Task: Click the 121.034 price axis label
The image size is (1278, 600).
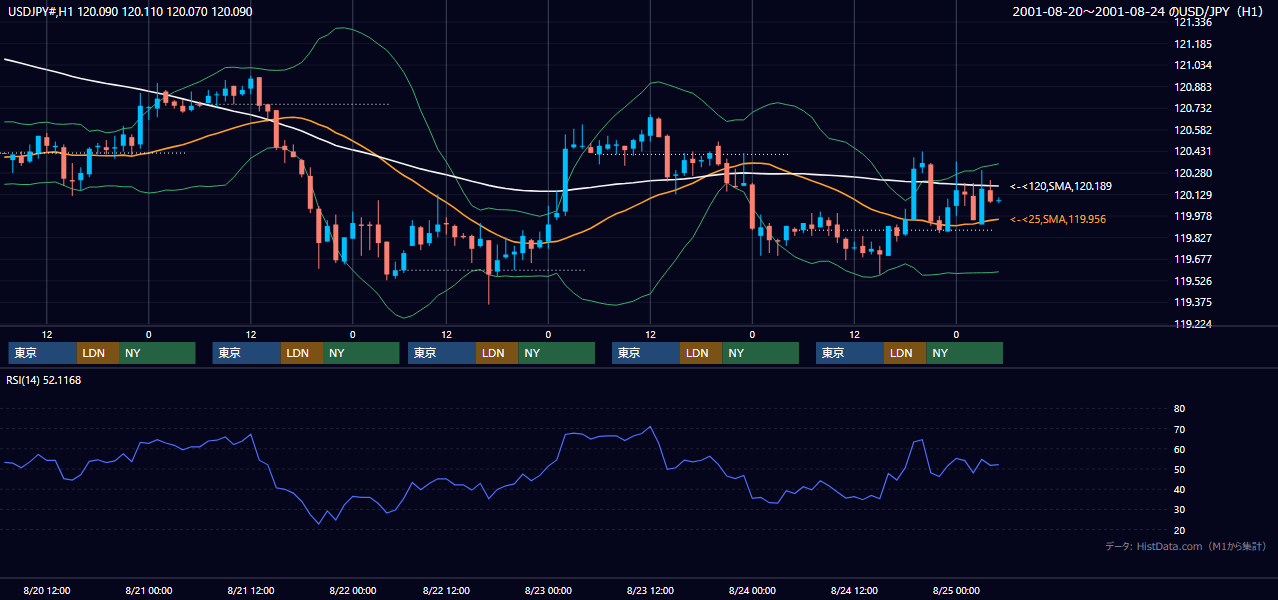Action: point(1192,65)
